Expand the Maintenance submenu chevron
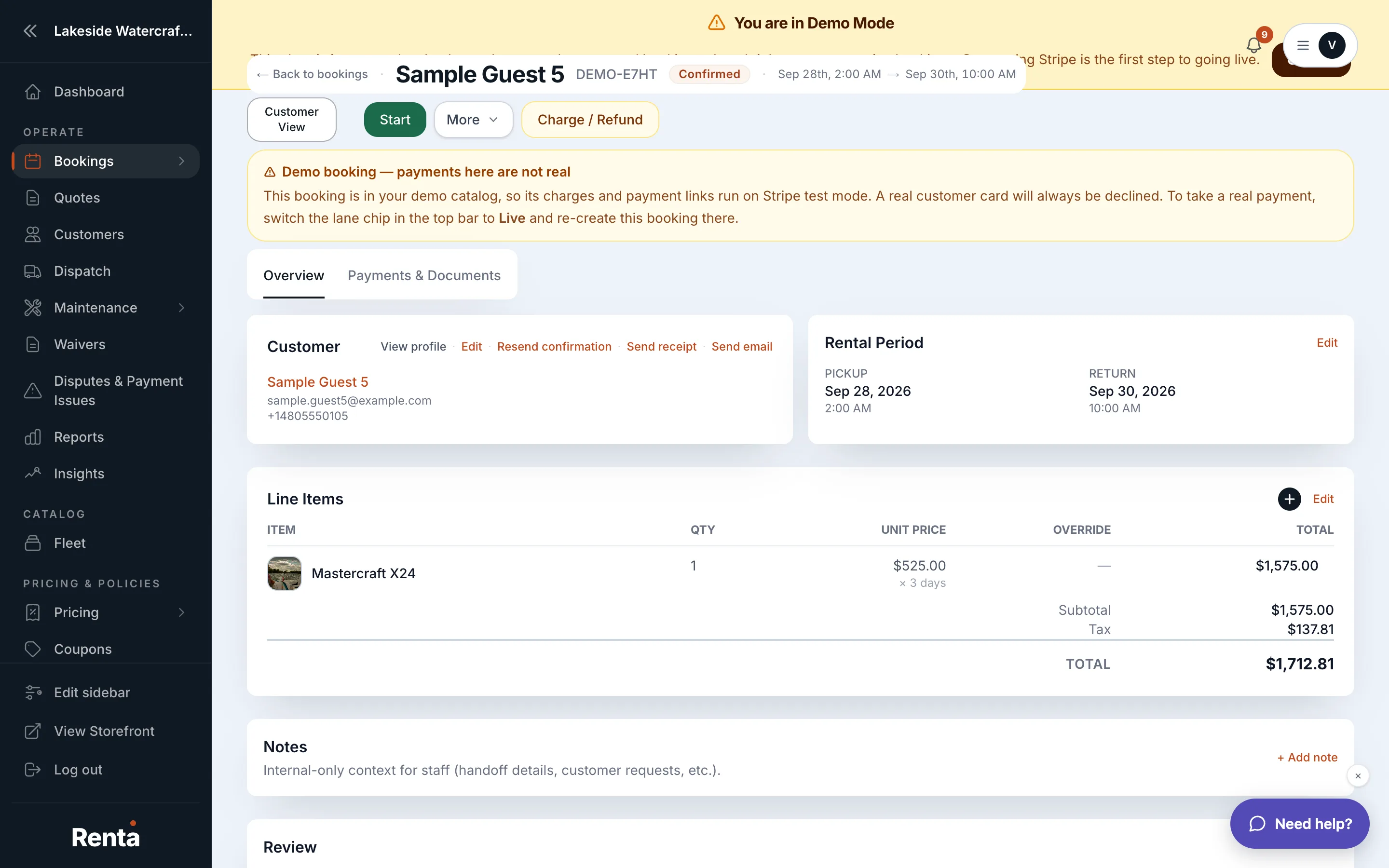This screenshot has height=868, width=1389. [x=181, y=308]
